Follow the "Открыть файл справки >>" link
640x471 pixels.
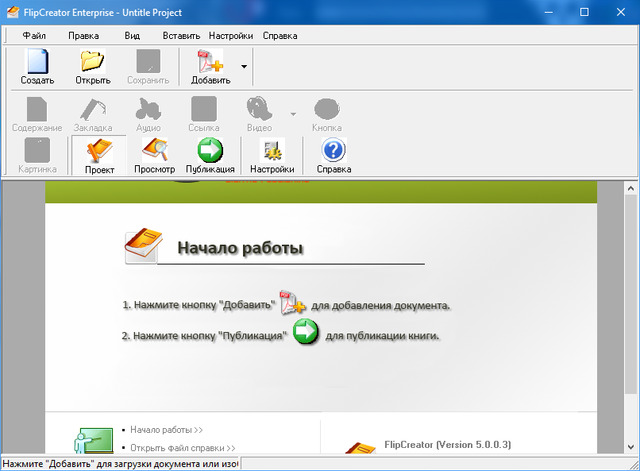pyautogui.click(x=182, y=448)
